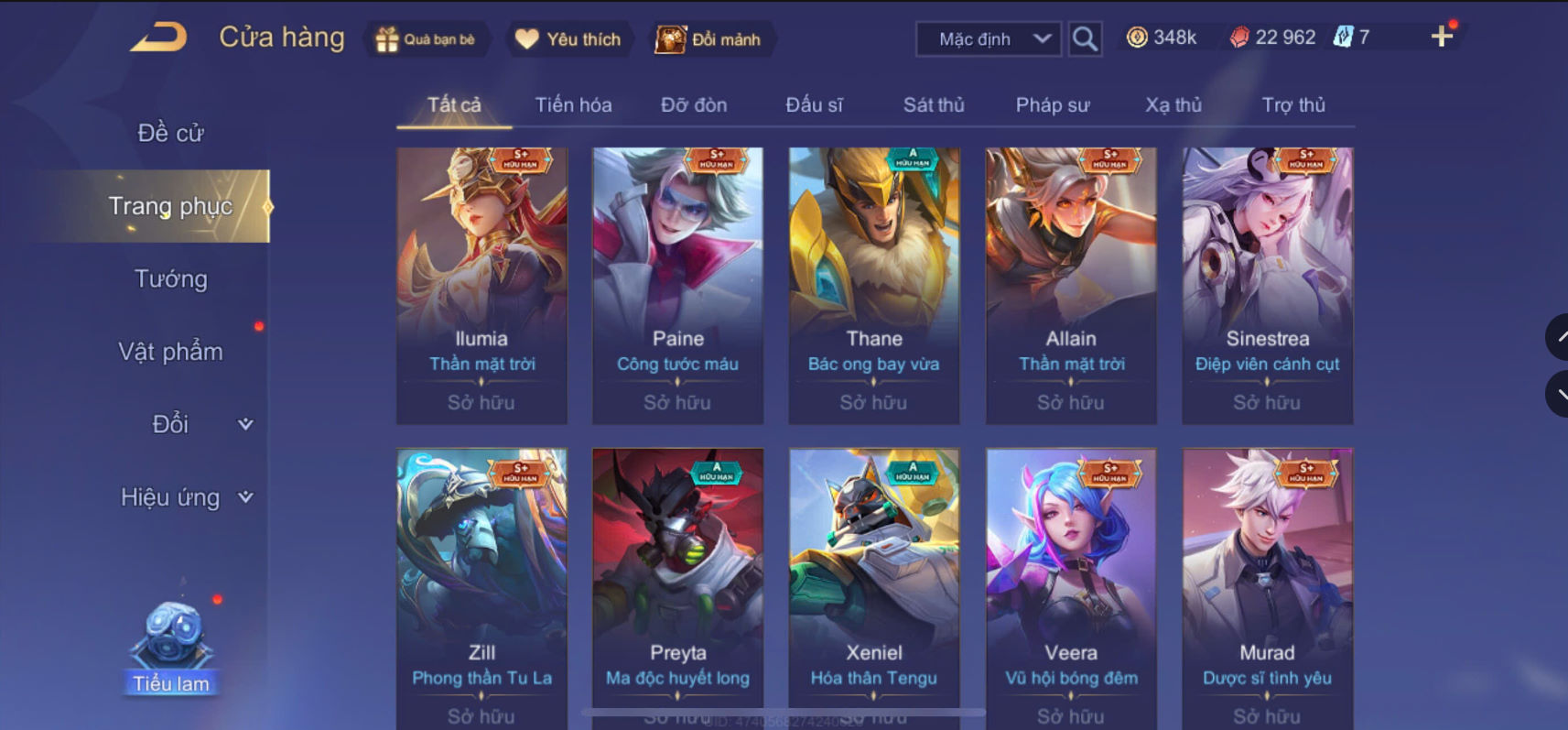Select Tướng in the left sidebar

[171, 278]
